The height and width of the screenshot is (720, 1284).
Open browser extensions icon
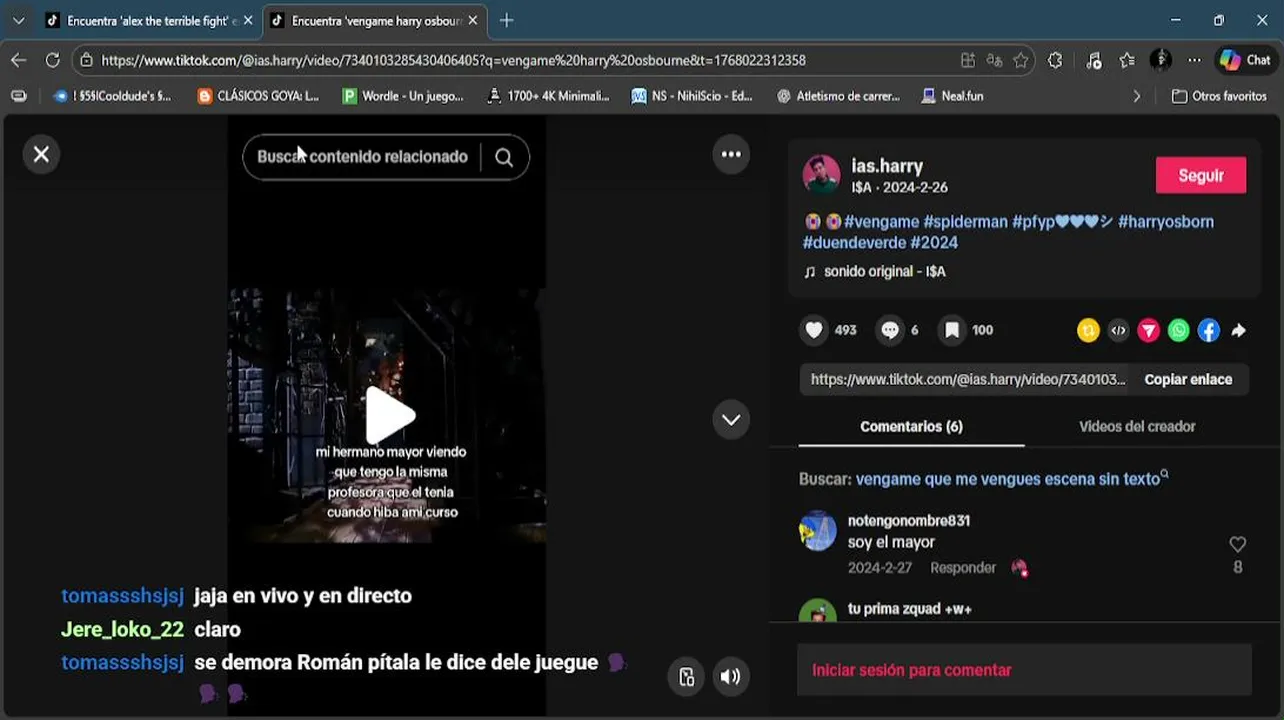pyautogui.click(x=1055, y=60)
